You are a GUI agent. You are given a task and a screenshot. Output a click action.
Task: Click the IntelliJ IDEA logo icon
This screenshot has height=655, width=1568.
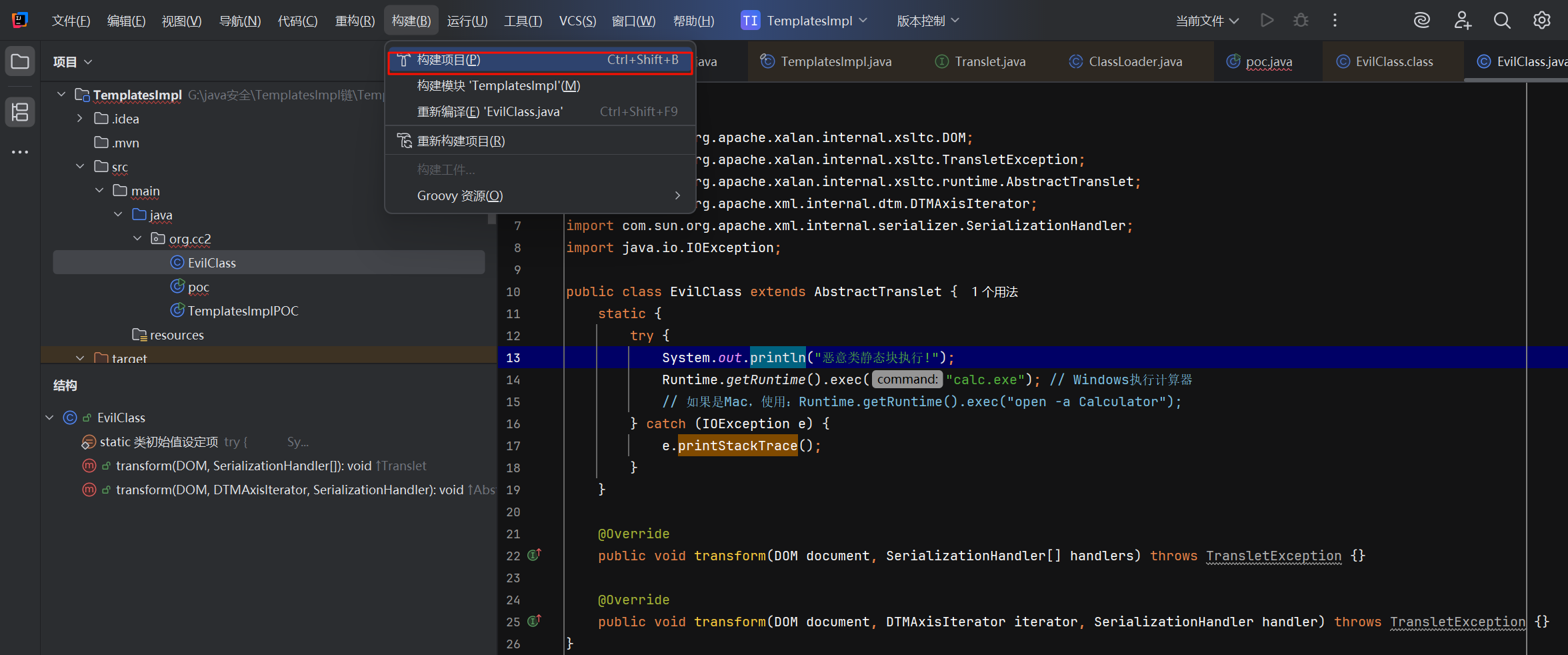20,20
